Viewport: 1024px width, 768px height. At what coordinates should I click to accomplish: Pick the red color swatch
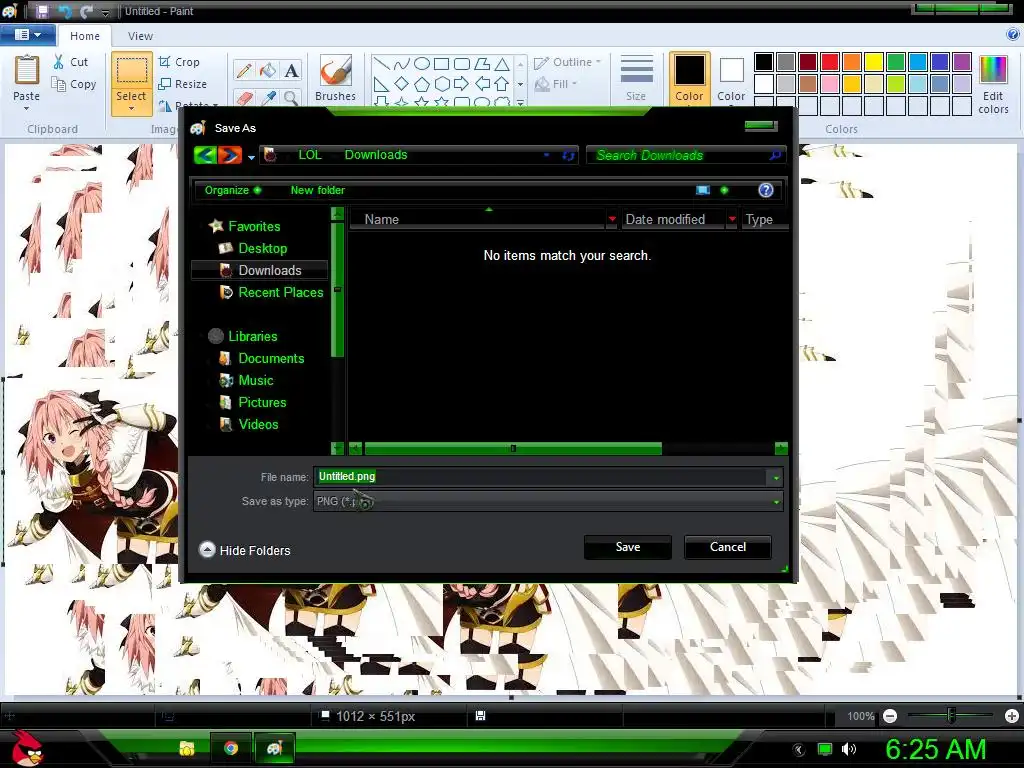coord(830,62)
